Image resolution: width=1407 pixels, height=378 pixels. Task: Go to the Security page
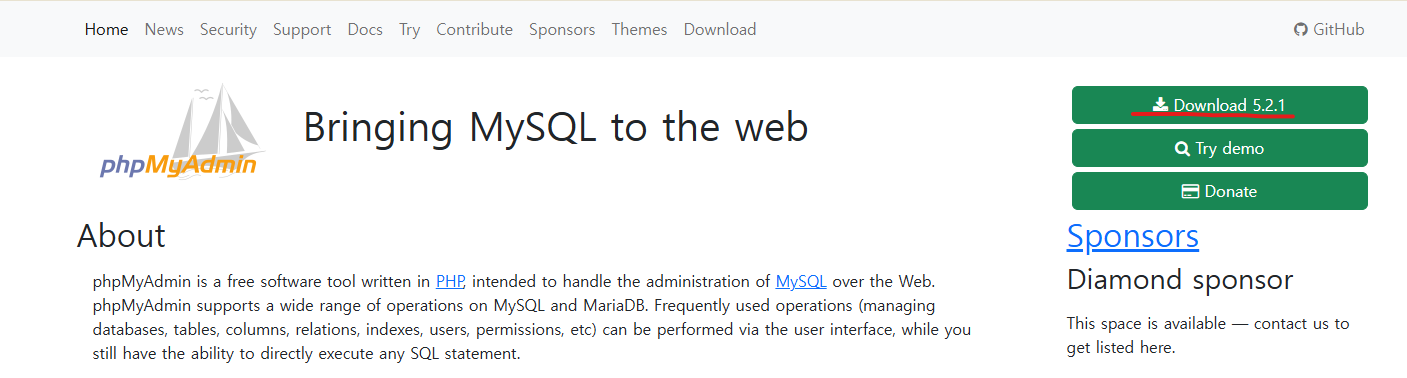pyautogui.click(x=228, y=30)
